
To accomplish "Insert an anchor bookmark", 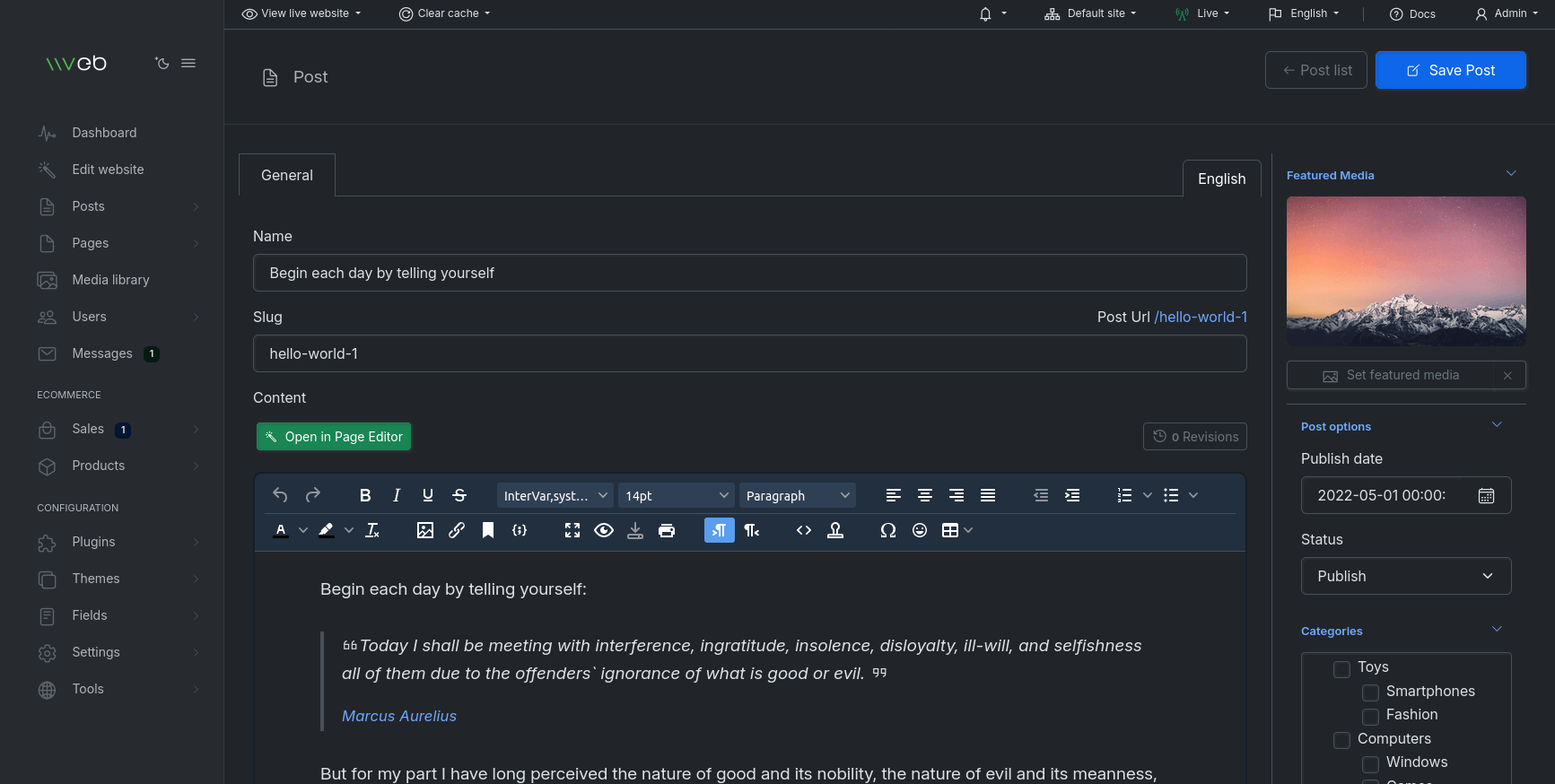I will (x=488, y=530).
